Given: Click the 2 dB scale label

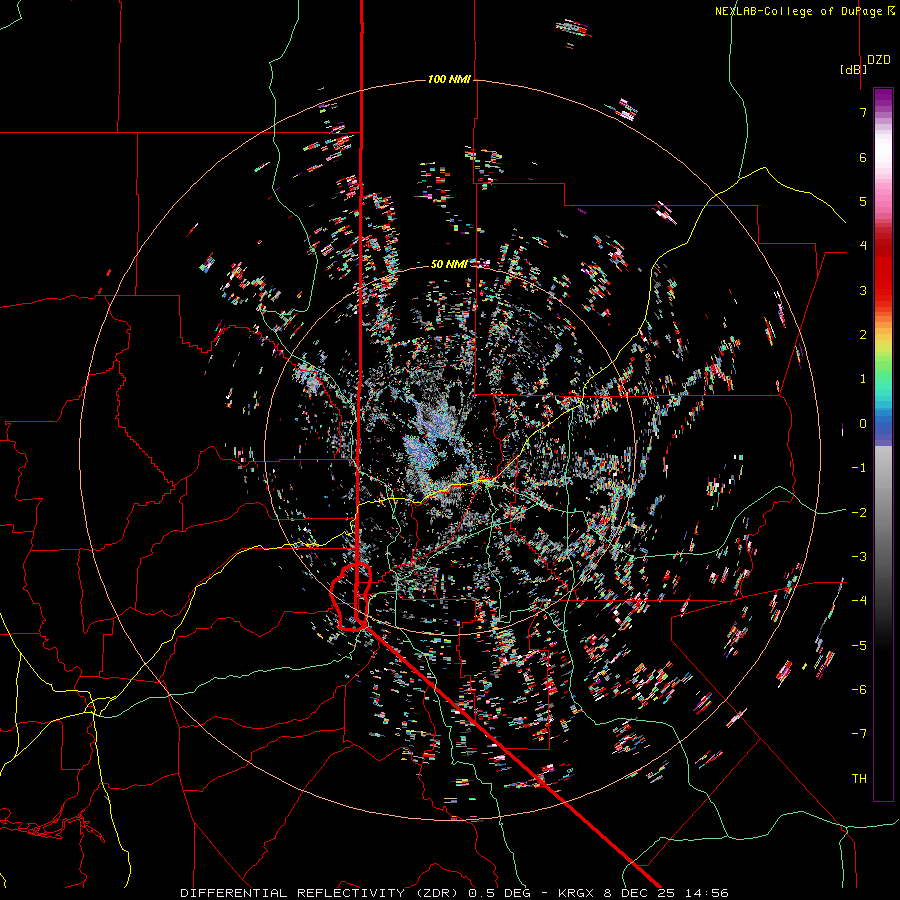Looking at the screenshot, I should (x=863, y=335).
